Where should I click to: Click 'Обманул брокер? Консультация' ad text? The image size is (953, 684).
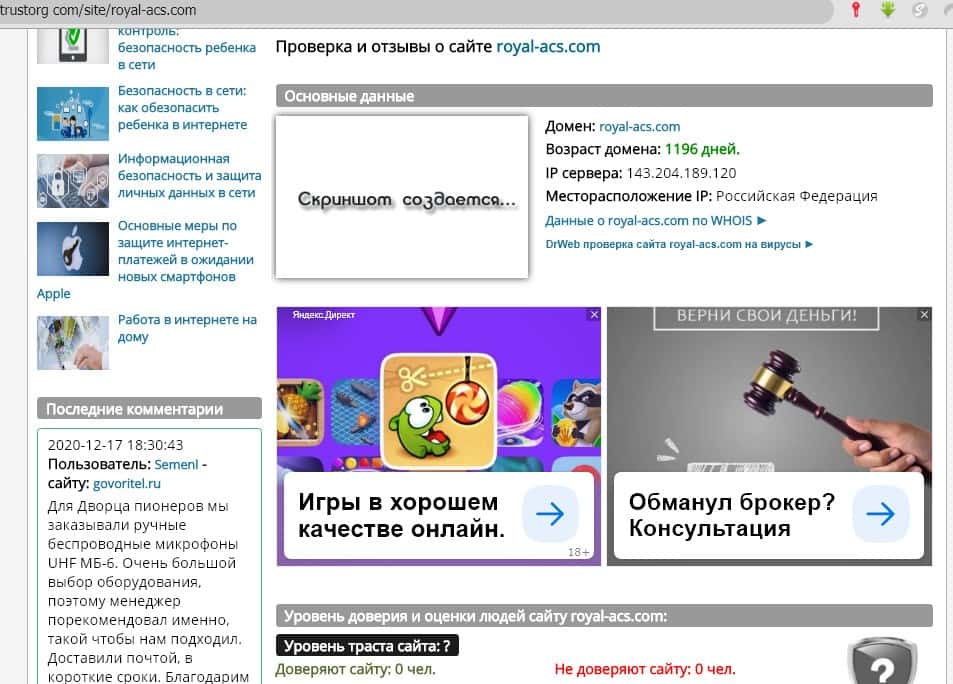tap(732, 516)
